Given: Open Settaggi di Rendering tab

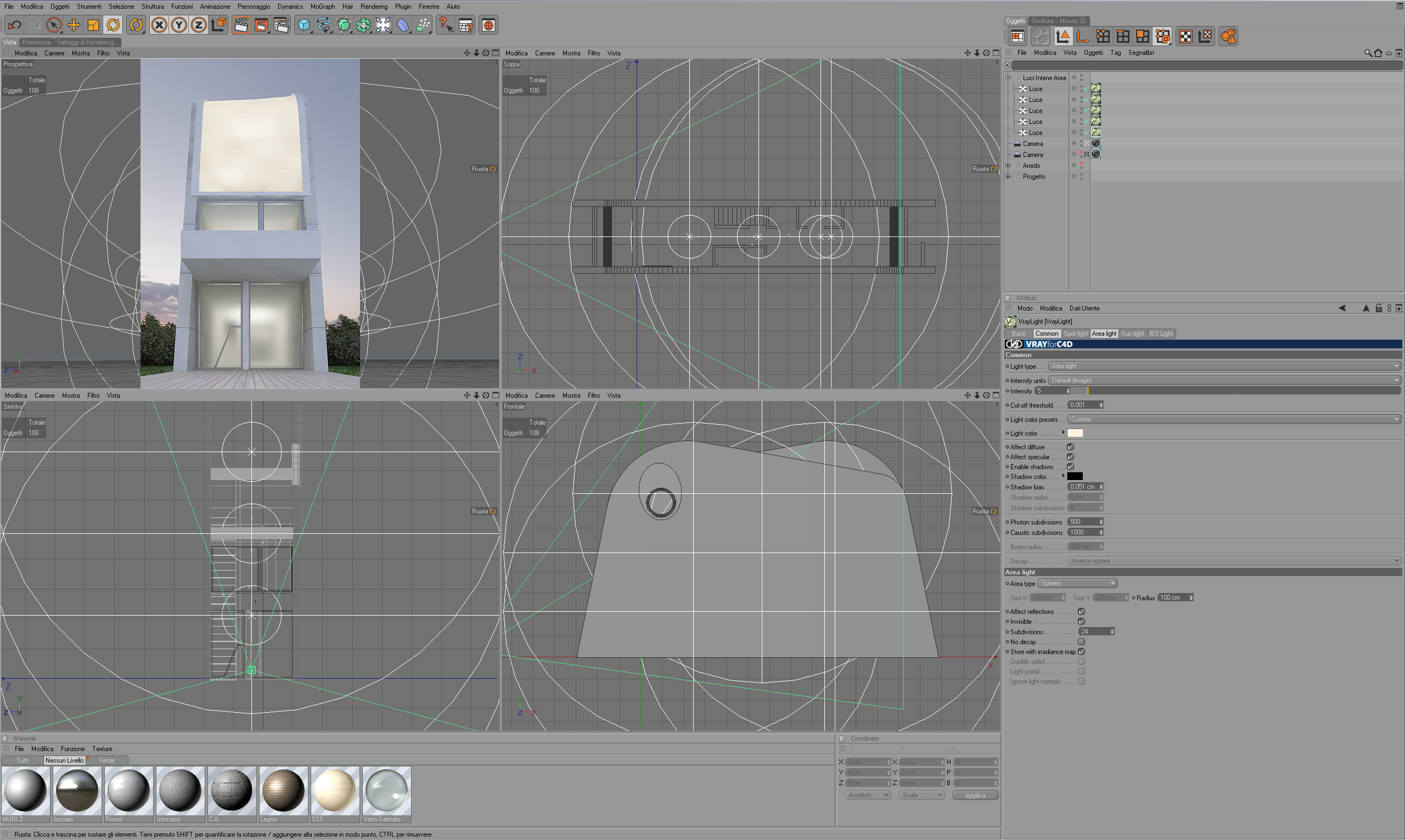Looking at the screenshot, I should (87, 42).
